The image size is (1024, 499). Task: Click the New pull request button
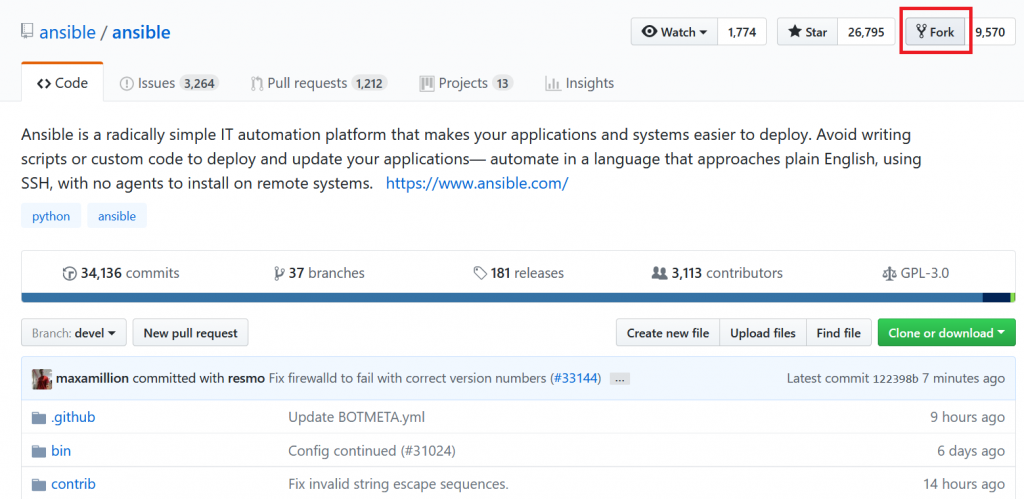191,333
